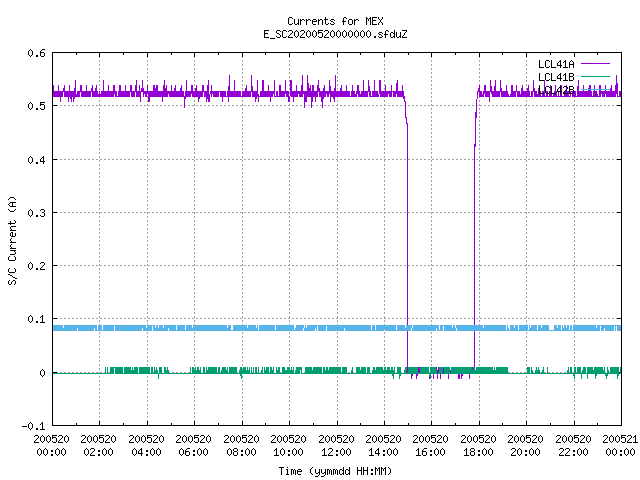The height and width of the screenshot is (480, 640).
Task: Click the 200520 00:00 x-axis tick label
Action: point(51,446)
